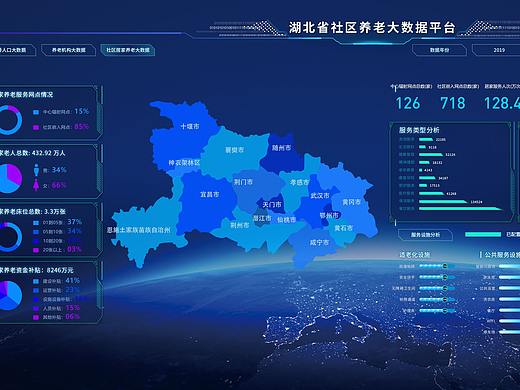The width and height of the screenshot is (520, 390).
Task: Select 仙桃市 on the map
Action: tap(287, 220)
